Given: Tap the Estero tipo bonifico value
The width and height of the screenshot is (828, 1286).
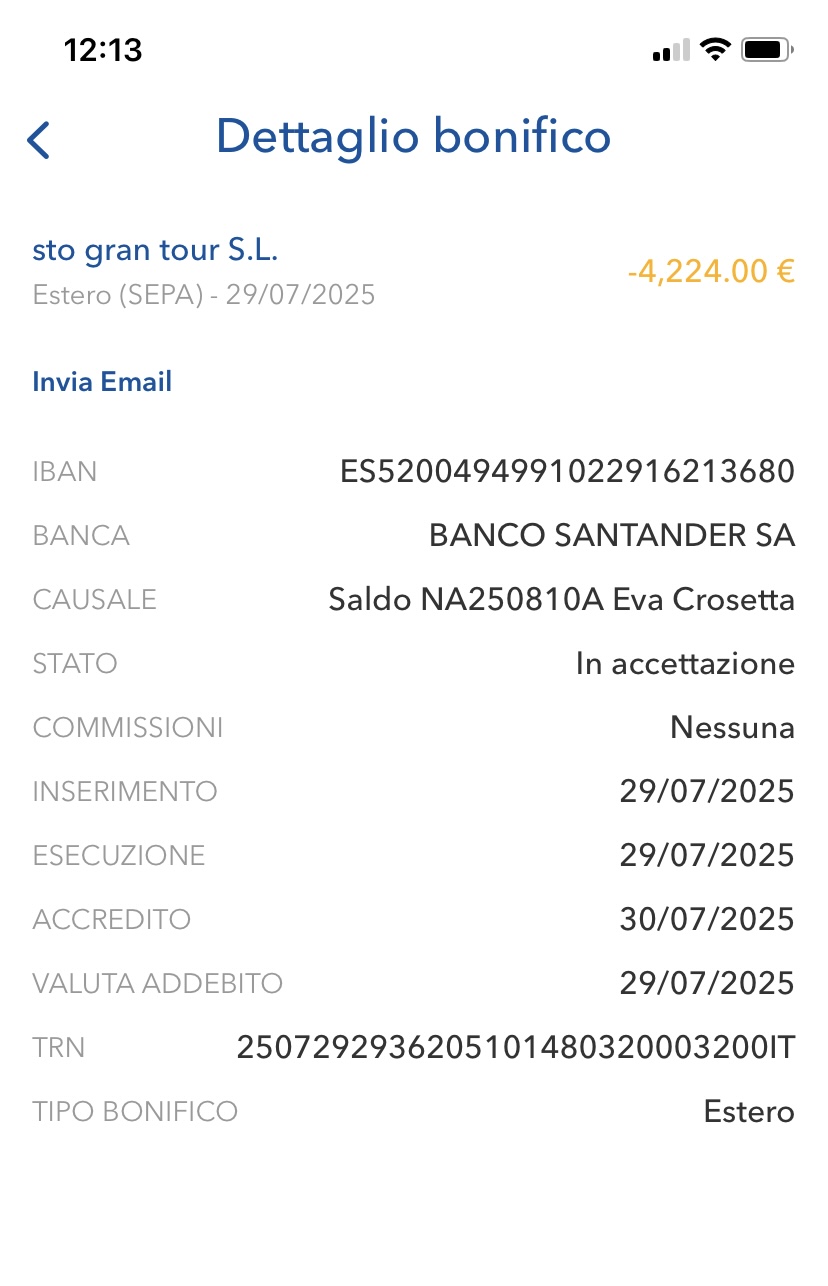Looking at the screenshot, I should [749, 1112].
